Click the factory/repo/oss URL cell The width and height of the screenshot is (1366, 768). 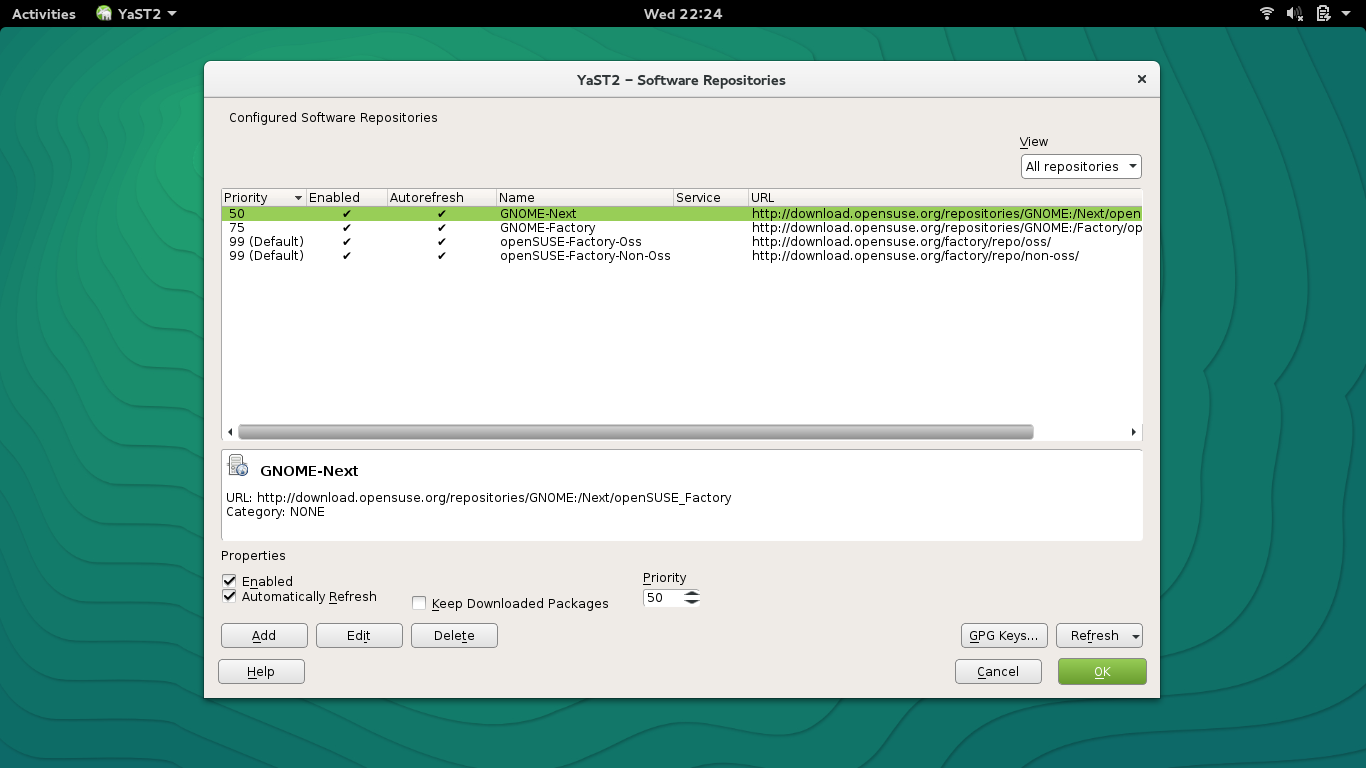[x=901, y=242]
